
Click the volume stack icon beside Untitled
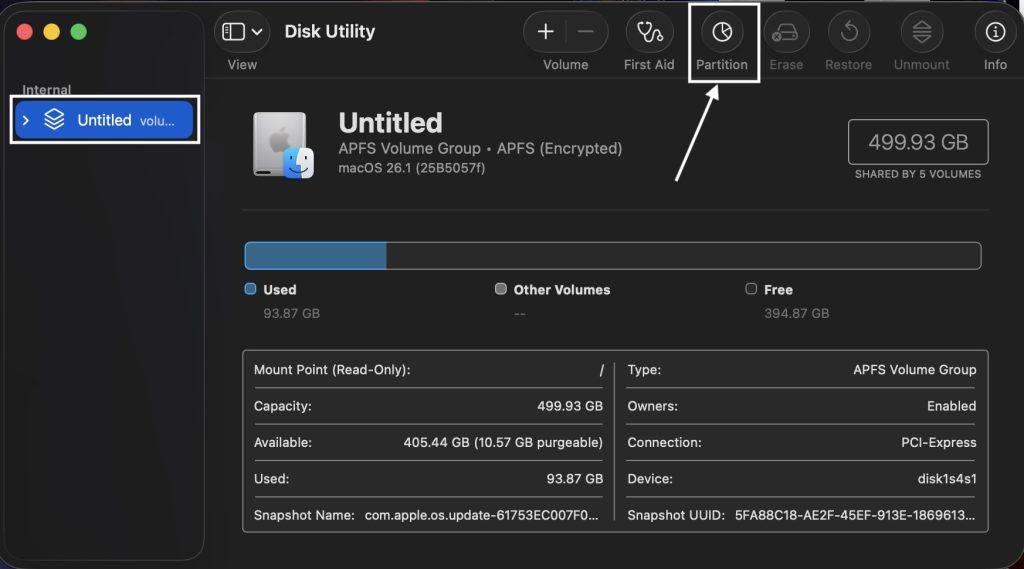(x=54, y=121)
